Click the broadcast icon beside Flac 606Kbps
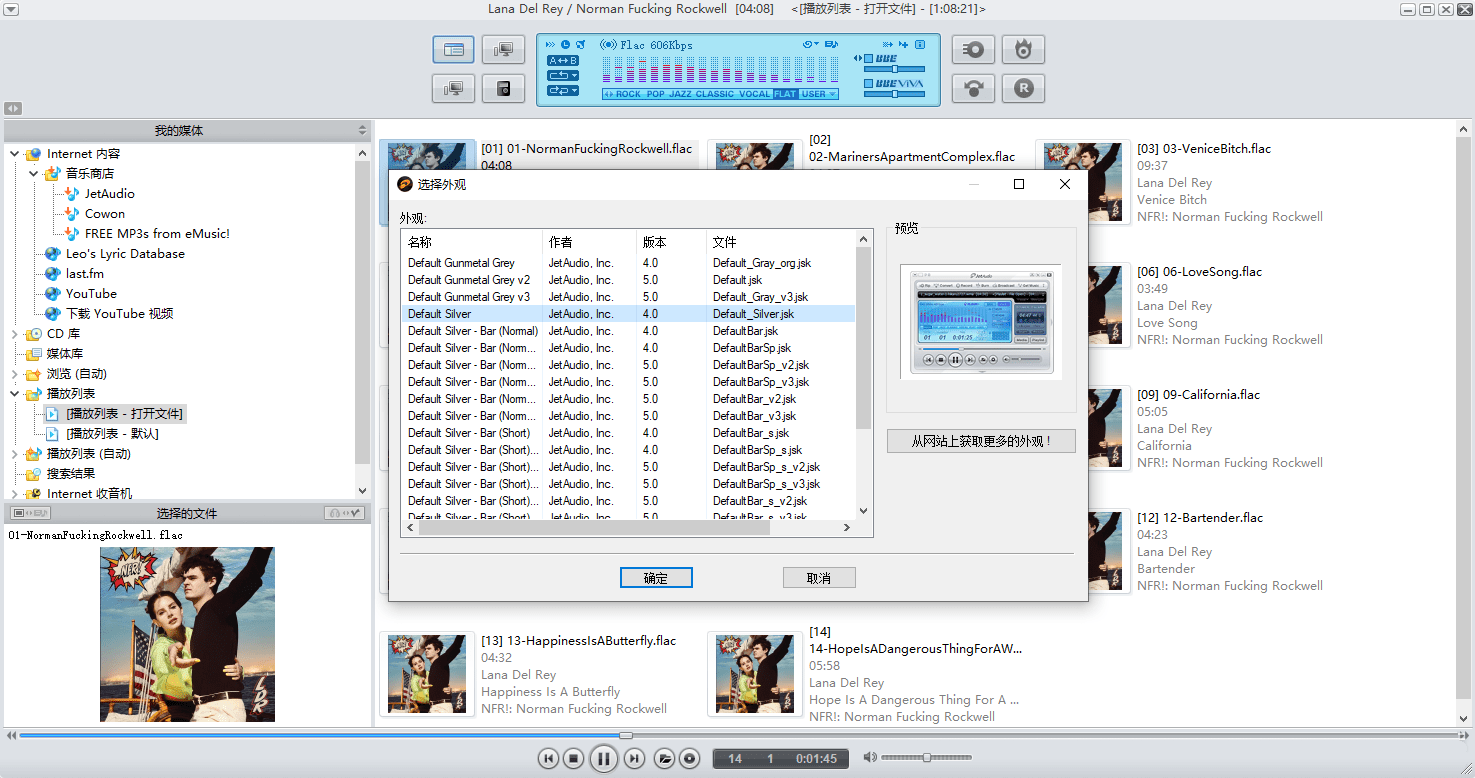This screenshot has width=1475, height=778. 608,44
